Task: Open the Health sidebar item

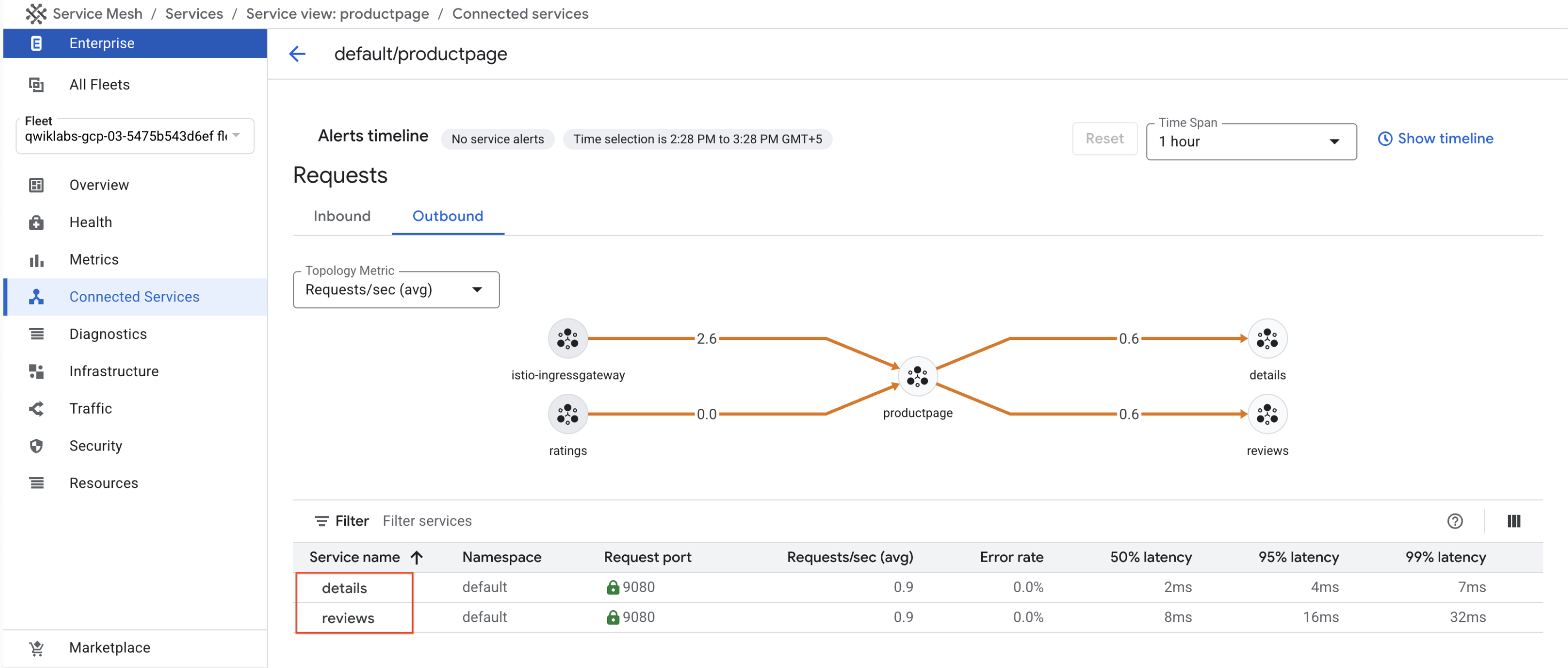Action: [135, 222]
